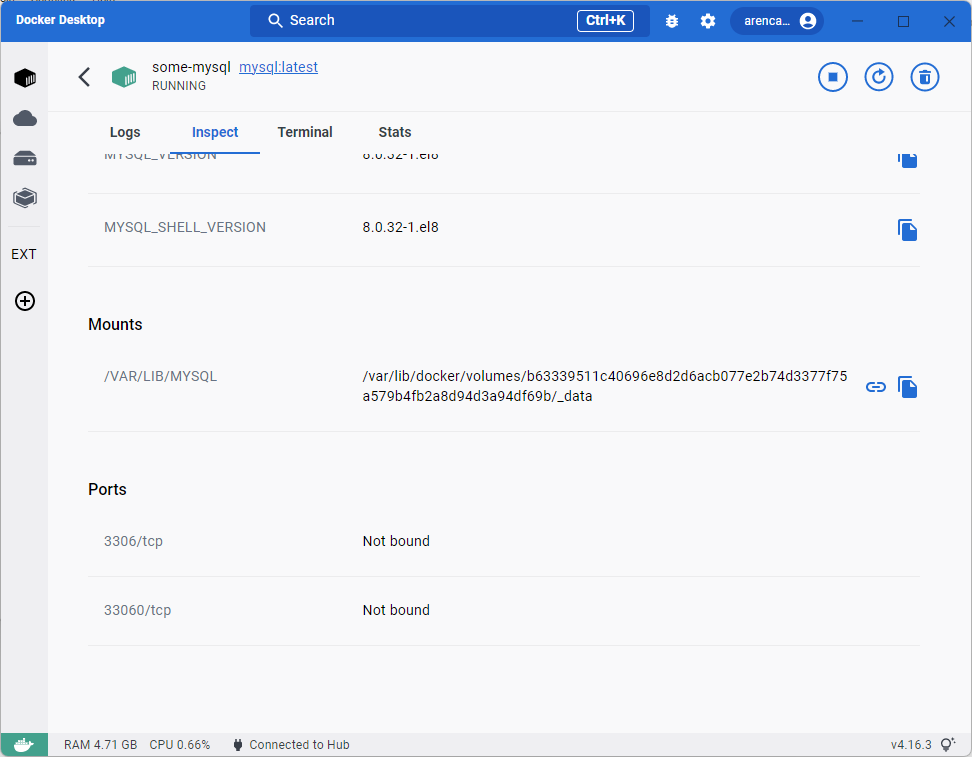This screenshot has height=757, width=972.
Task: Copy MYSQL_VERSION value via partially hidden icon
Action: [x=907, y=160]
